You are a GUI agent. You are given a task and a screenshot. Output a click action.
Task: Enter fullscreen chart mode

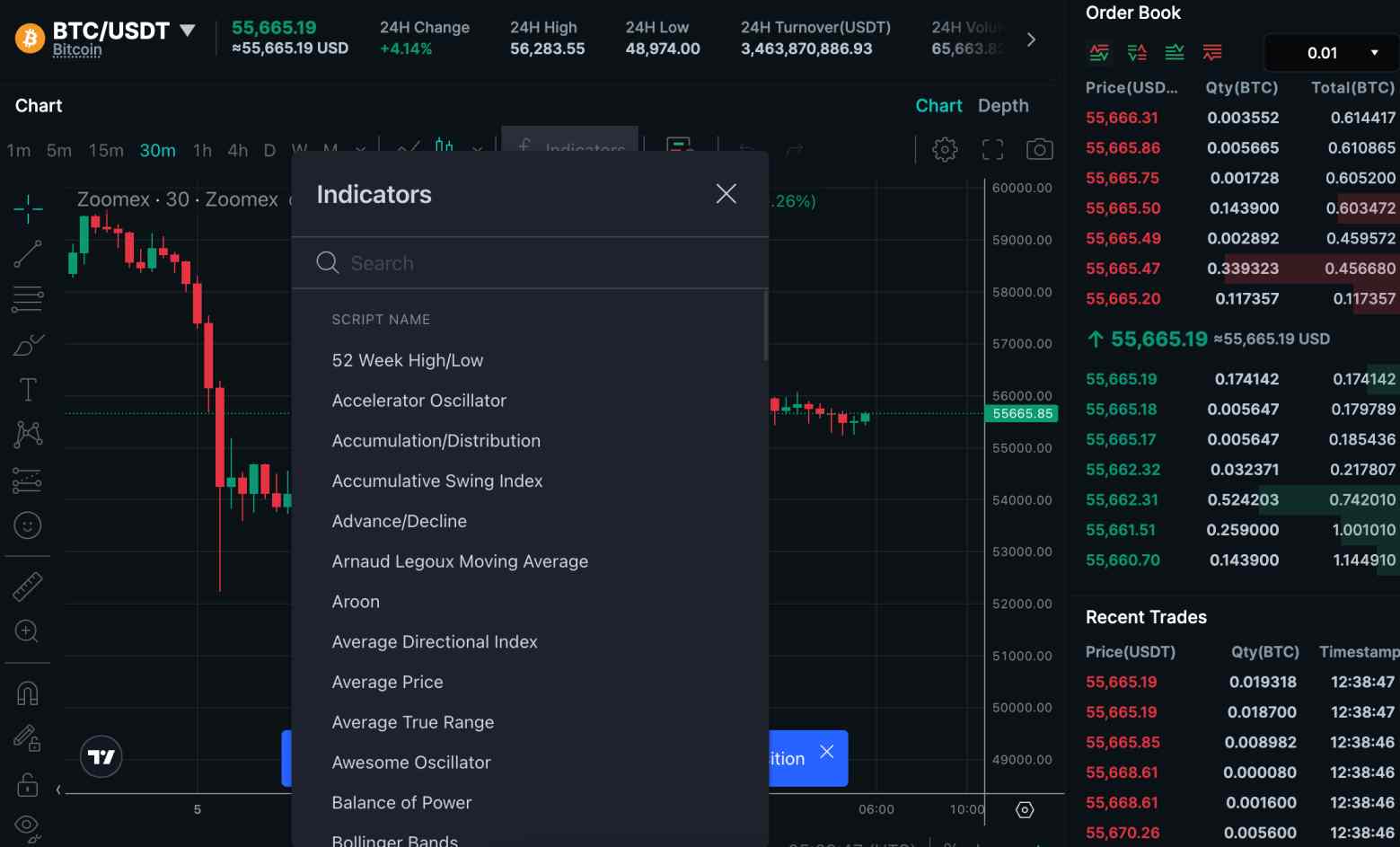coord(992,149)
